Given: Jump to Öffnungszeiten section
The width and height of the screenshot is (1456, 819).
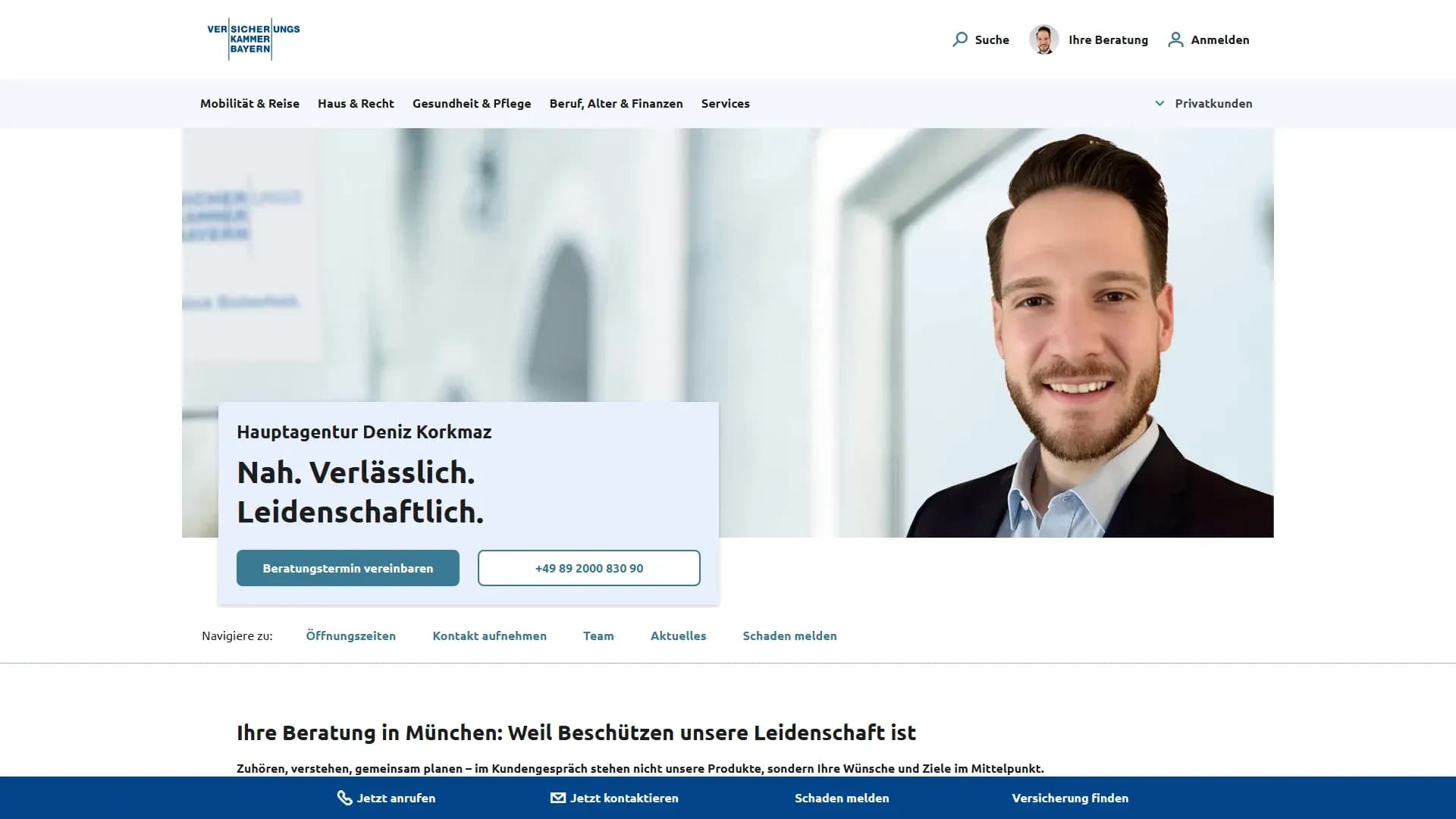Looking at the screenshot, I should tap(350, 635).
